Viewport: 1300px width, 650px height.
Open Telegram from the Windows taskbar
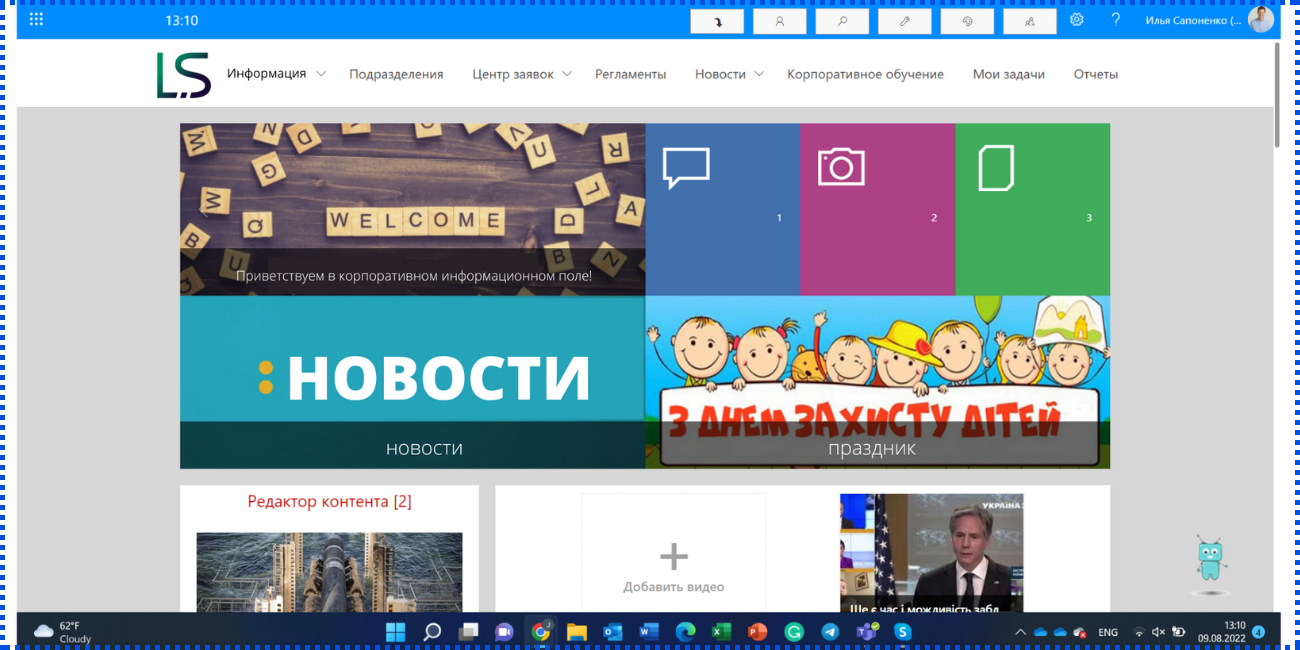tap(830, 632)
